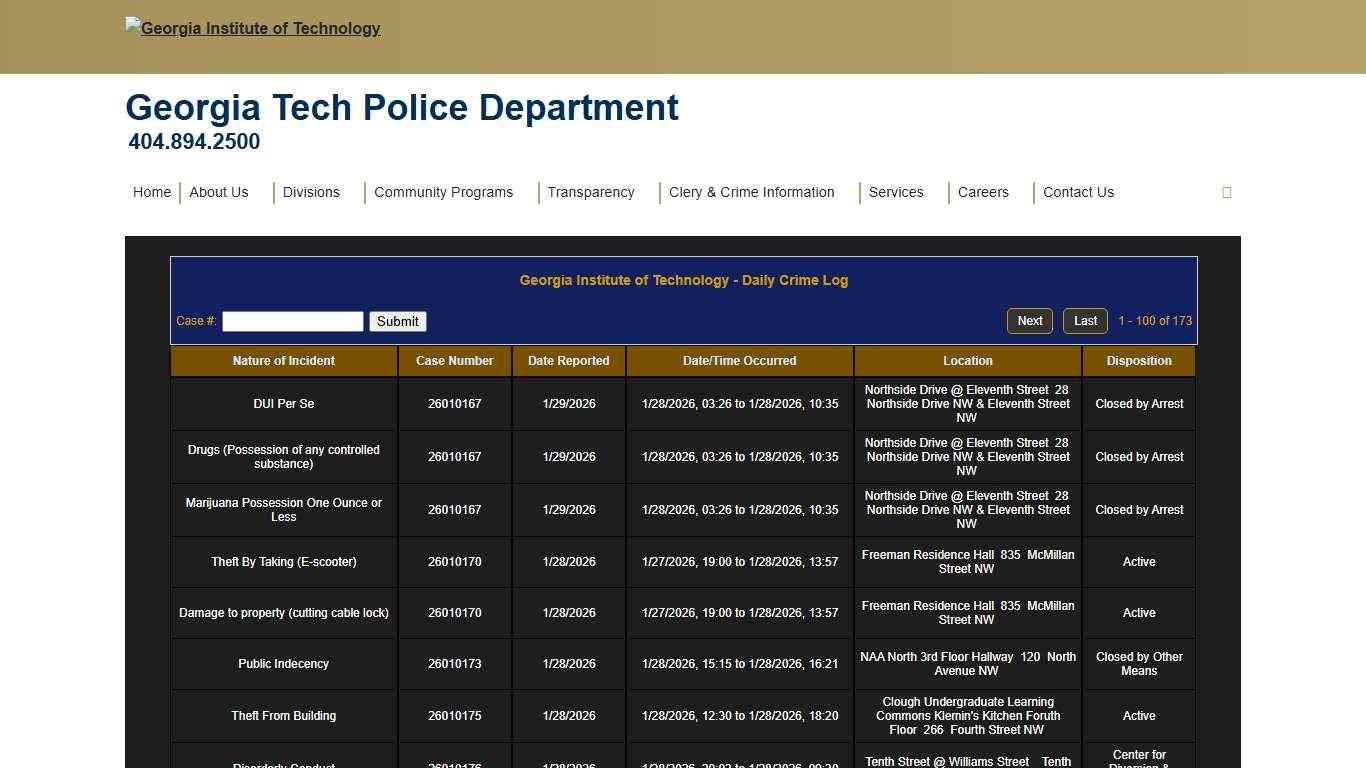Expand the Community Programs menu

click(443, 192)
